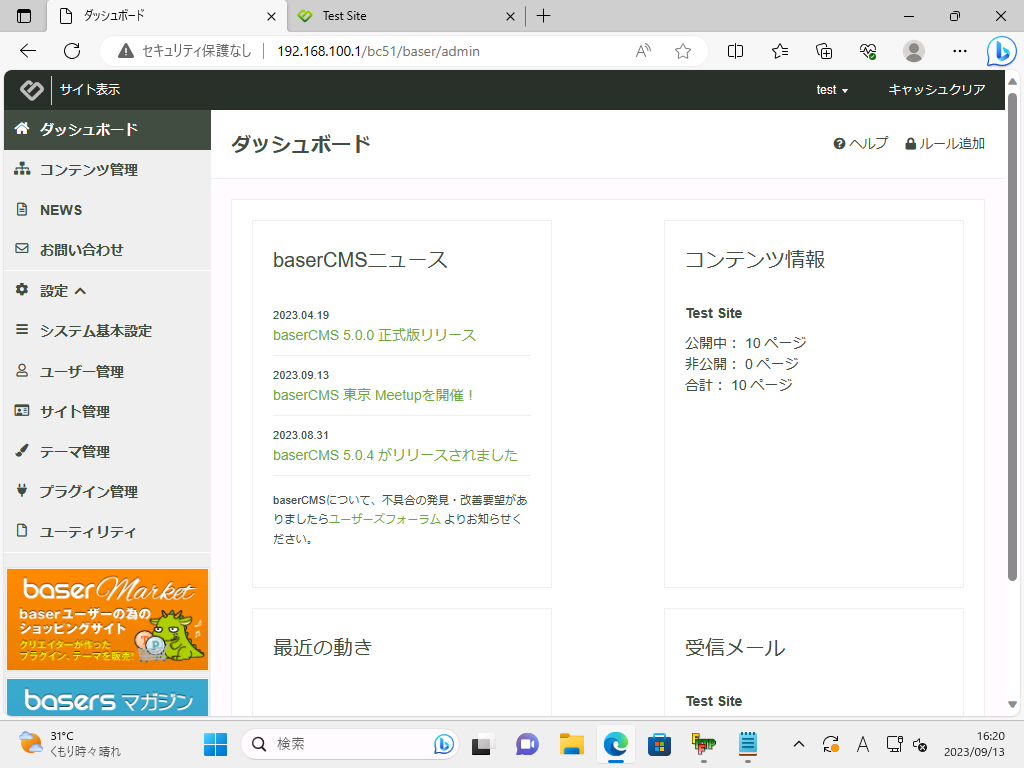1024x768 pixels.
Task: Open テーマ管理 in sidebar
Action: coord(75,452)
